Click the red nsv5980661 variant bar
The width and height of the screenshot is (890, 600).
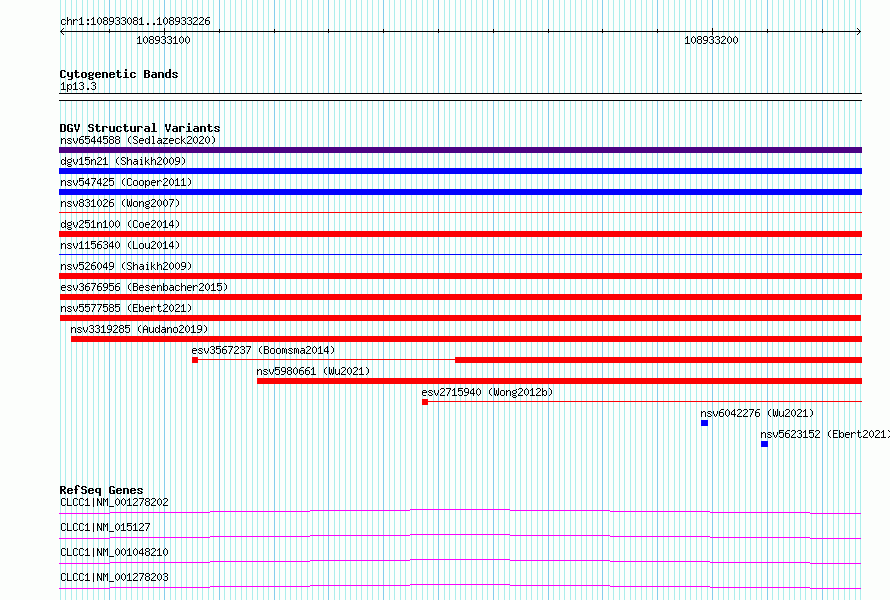[x=560, y=381]
